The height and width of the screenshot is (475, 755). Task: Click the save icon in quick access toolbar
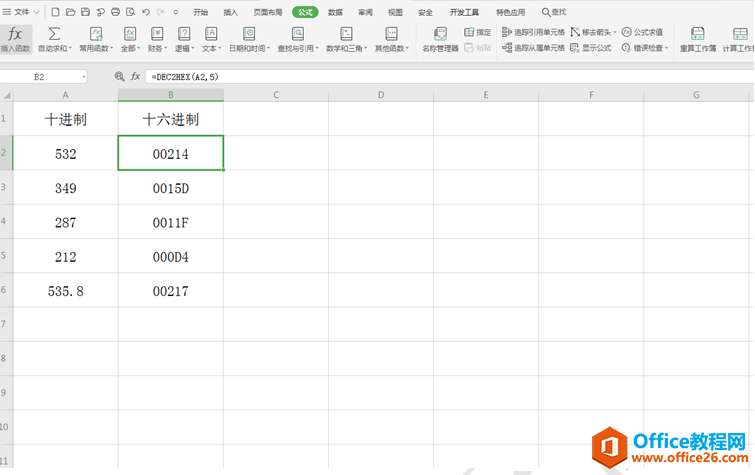pos(85,12)
